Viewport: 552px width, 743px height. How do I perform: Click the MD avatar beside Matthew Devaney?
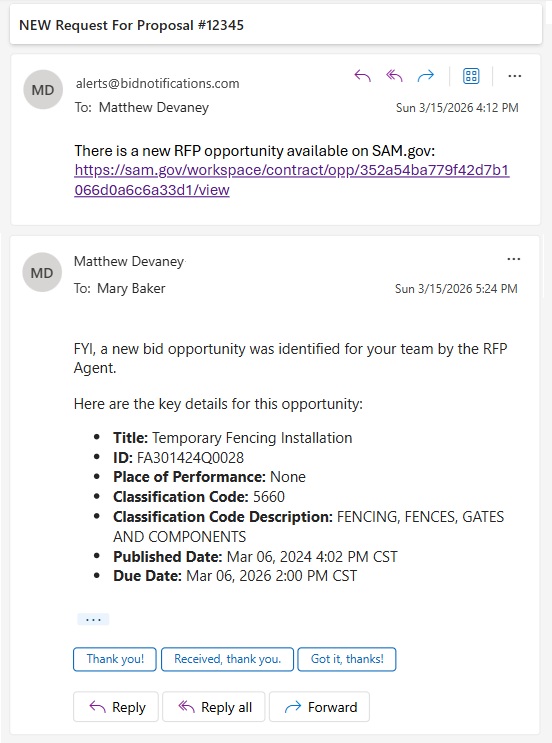[42, 272]
